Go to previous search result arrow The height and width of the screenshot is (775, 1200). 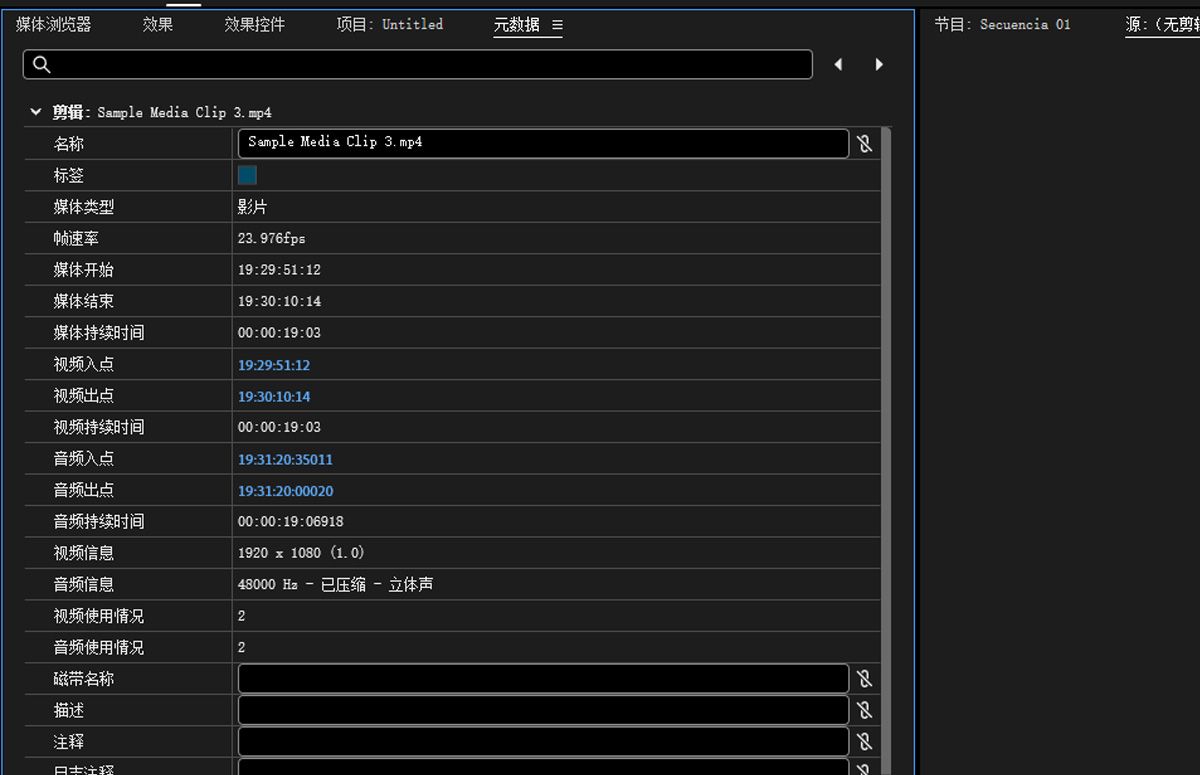click(838, 65)
